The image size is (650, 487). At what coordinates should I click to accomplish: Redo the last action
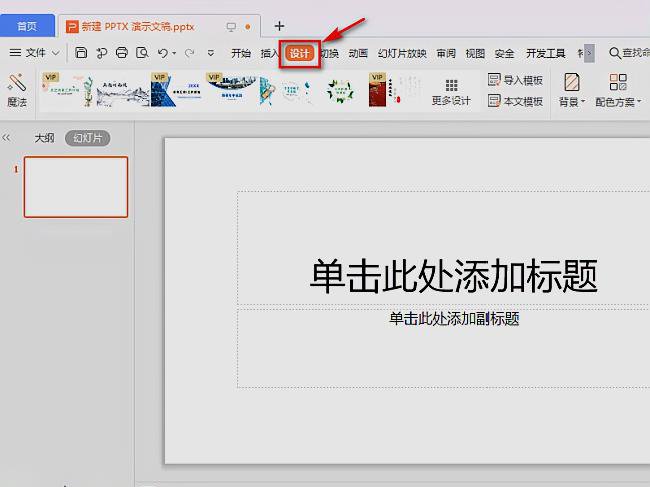tap(189, 53)
